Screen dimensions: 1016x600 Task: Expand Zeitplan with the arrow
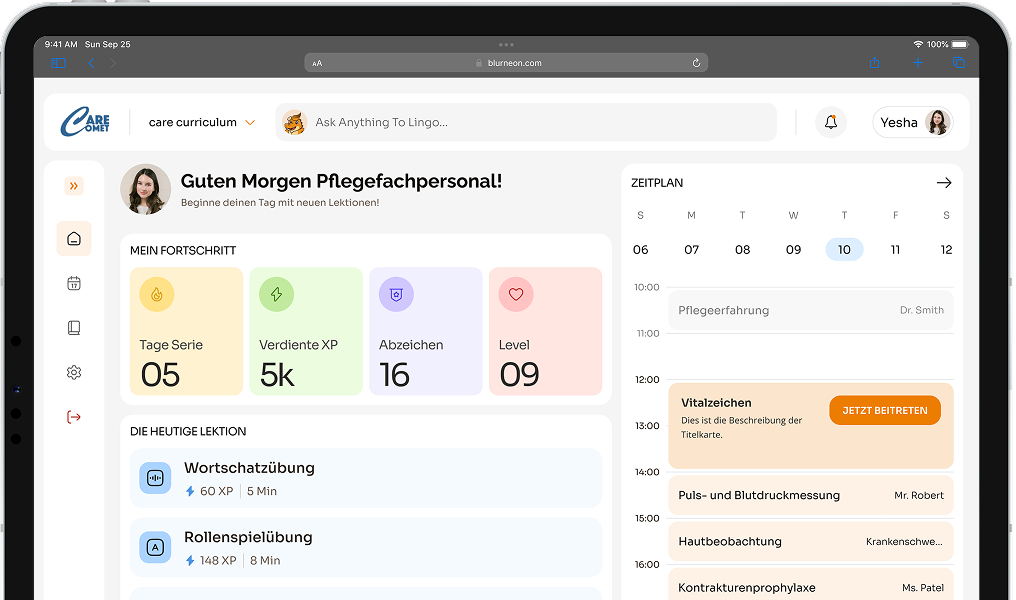(x=943, y=183)
